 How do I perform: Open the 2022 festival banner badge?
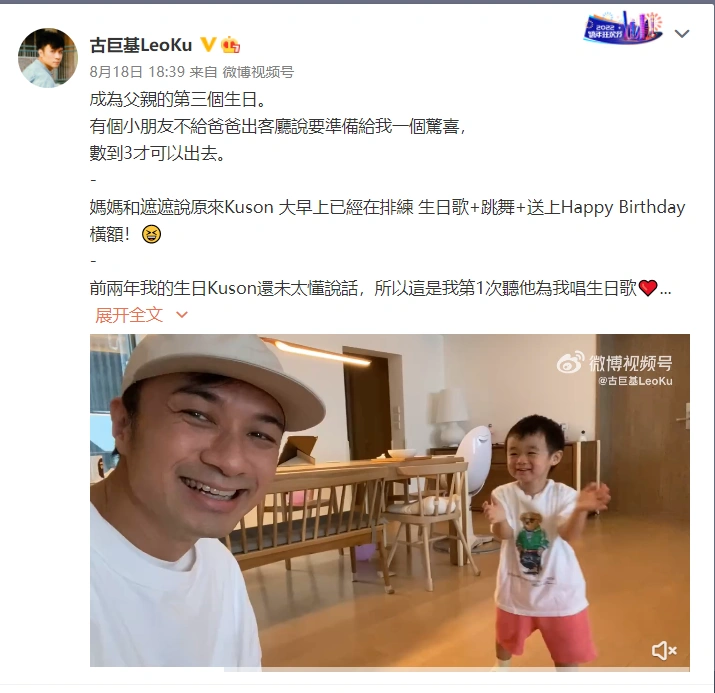623,27
